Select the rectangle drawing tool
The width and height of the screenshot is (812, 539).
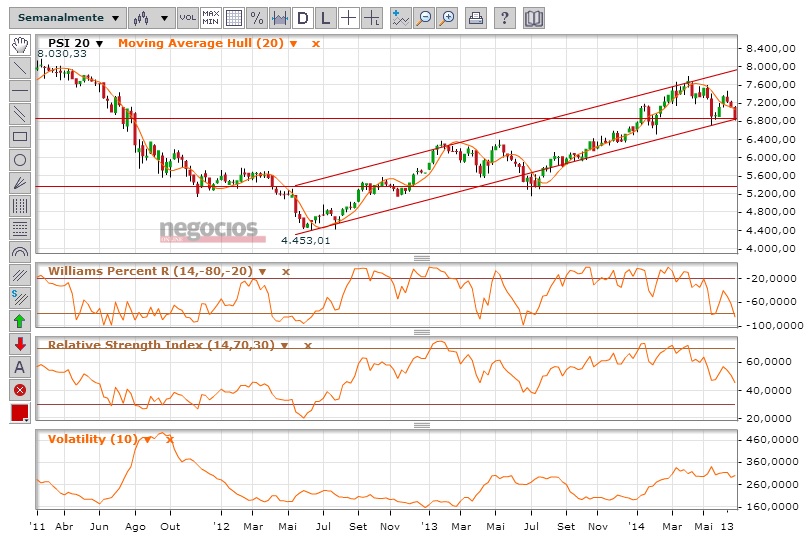coord(20,137)
